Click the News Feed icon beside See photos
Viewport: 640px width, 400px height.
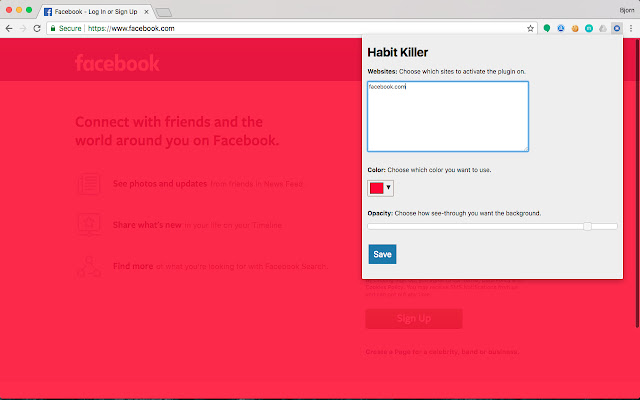tap(89, 184)
